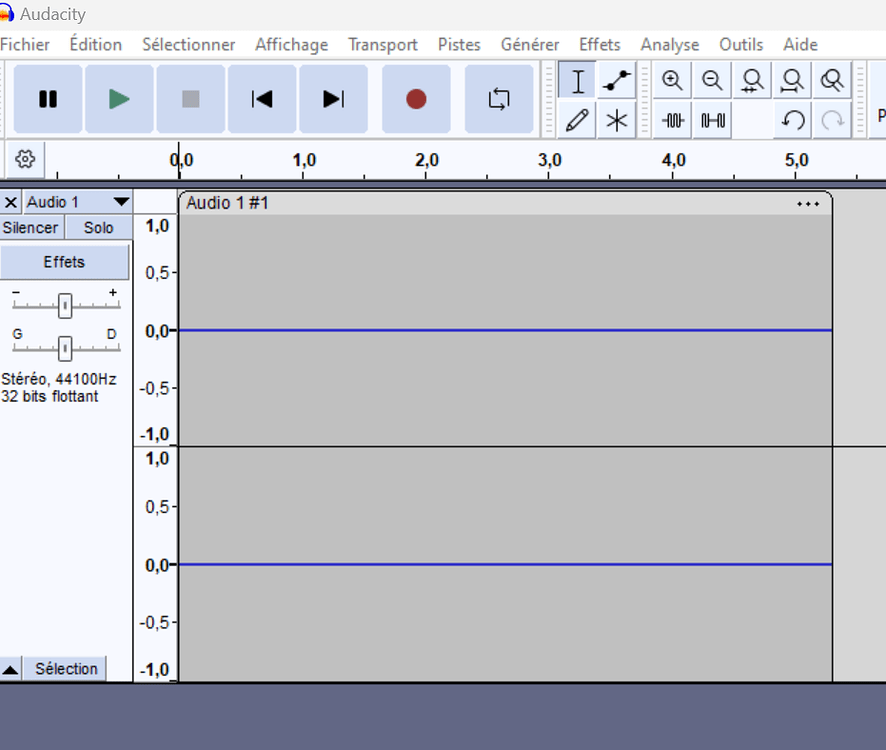Click the Undo arrow icon

(x=793, y=120)
